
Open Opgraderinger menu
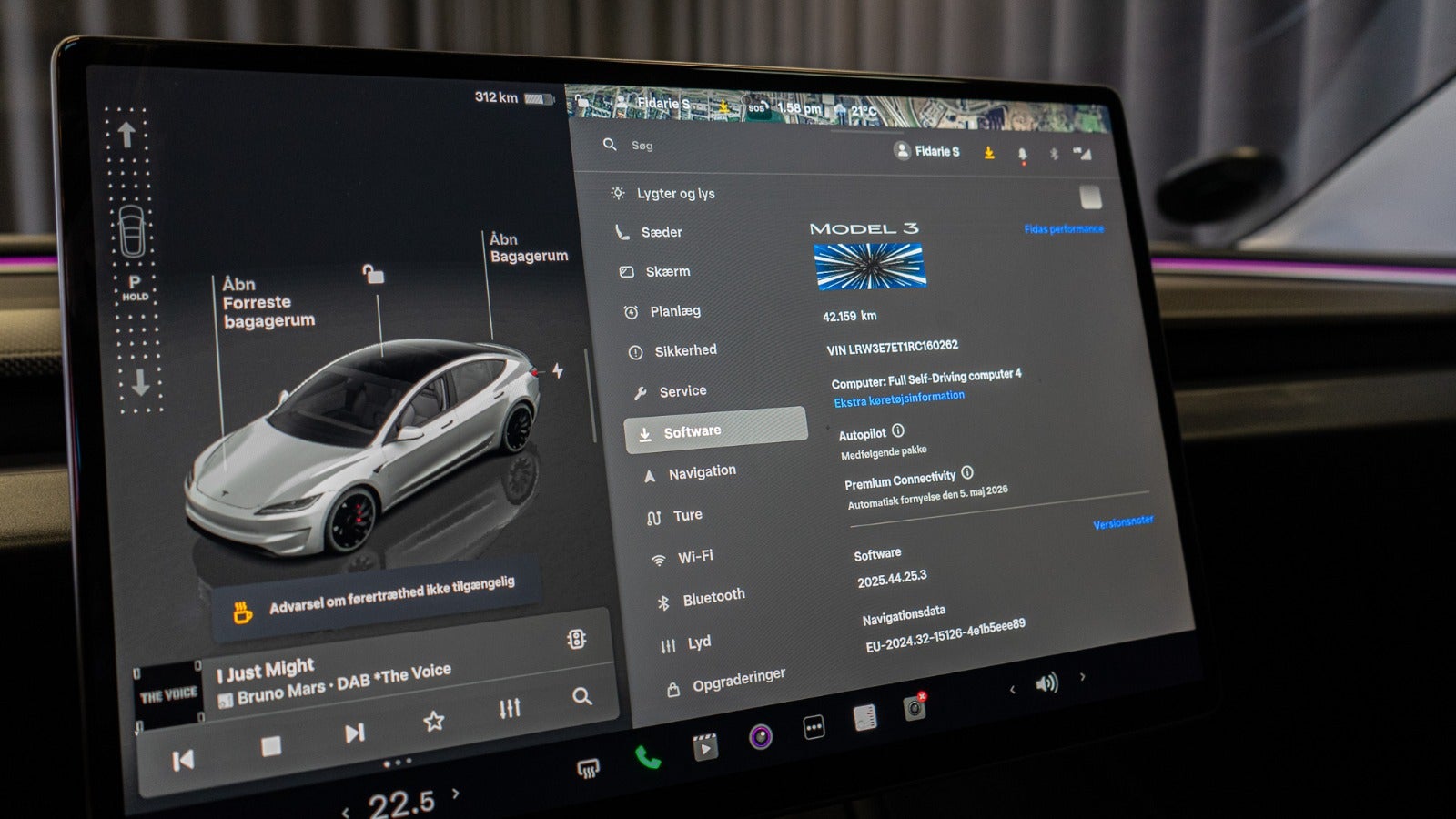point(738,680)
